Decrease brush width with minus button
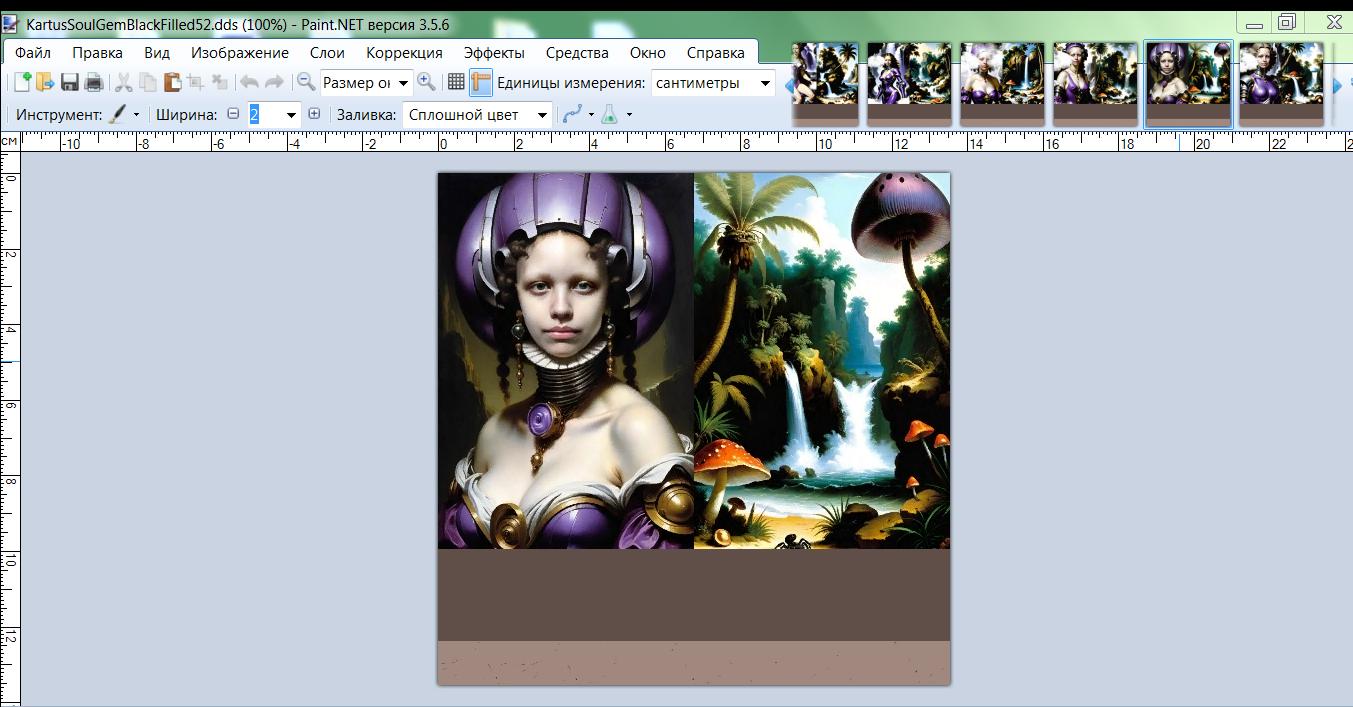 pos(233,114)
